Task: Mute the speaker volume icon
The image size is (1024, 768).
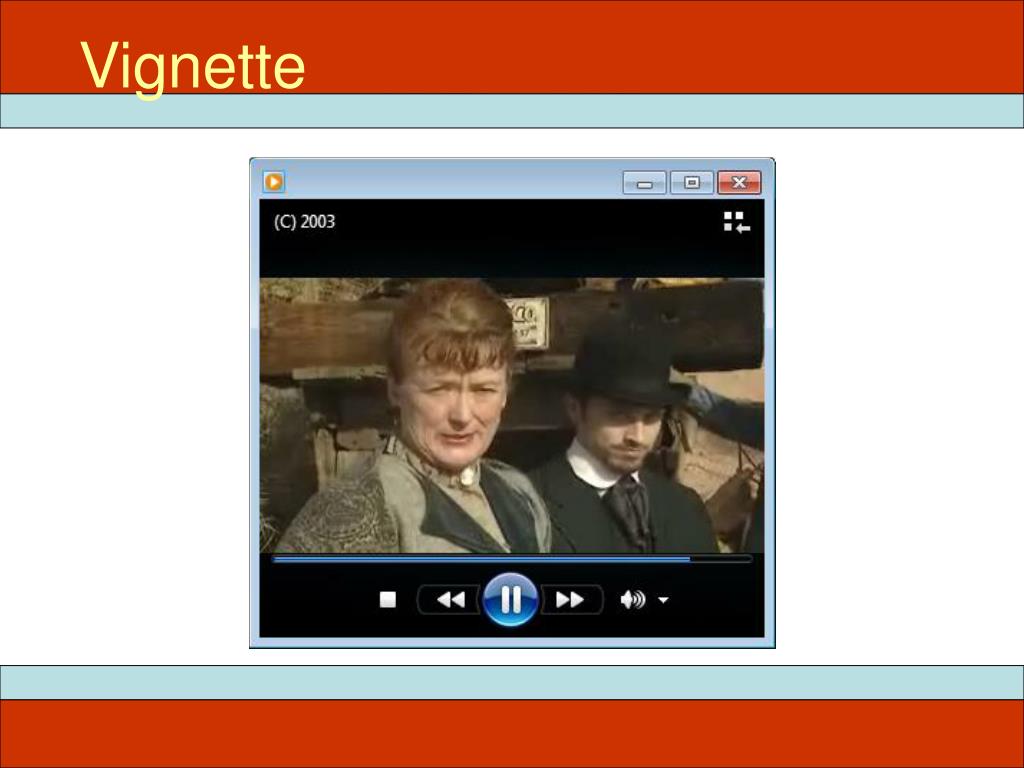Action: click(632, 599)
